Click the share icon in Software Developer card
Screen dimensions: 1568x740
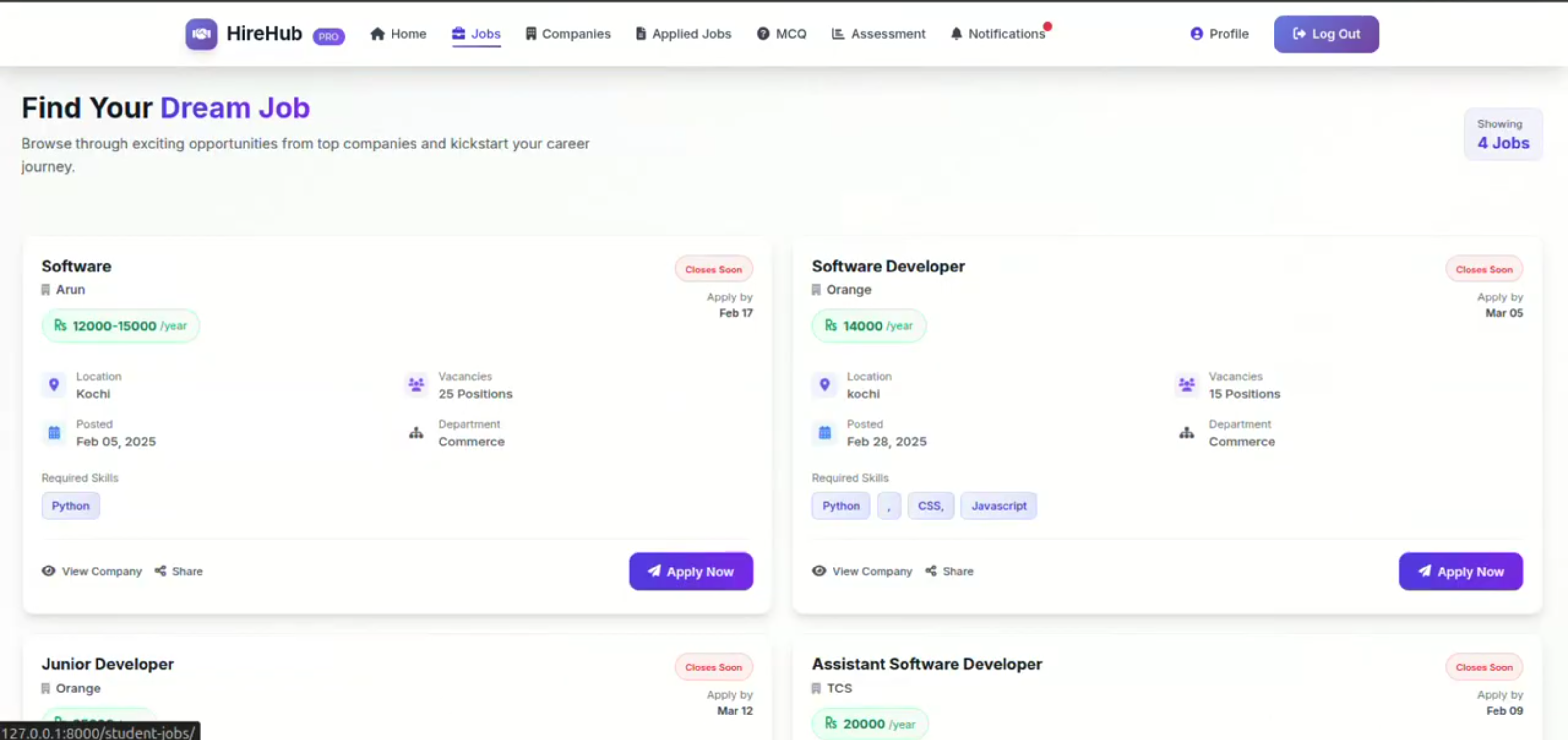click(931, 571)
